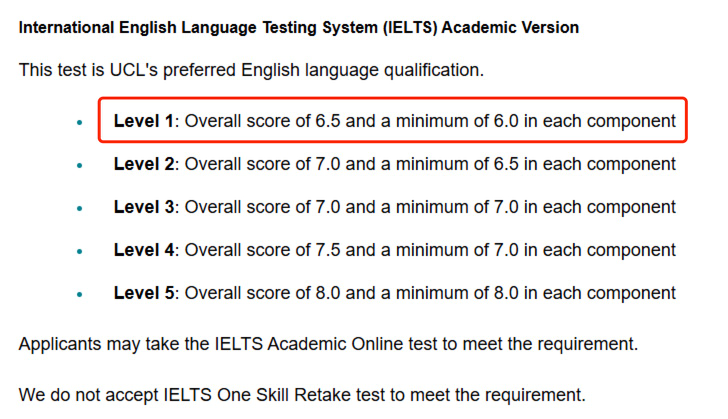Viewport: 728px width, 419px height.
Task: Click the bold Level 1 label
Action: click(x=144, y=121)
